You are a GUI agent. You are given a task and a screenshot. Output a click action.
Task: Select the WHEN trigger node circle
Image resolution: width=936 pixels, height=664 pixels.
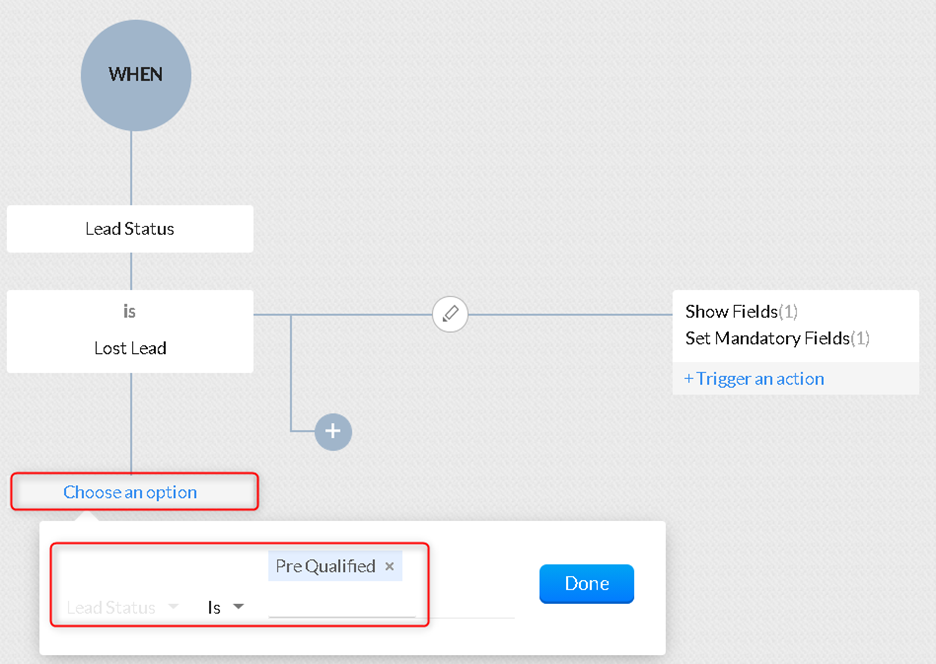(136, 75)
